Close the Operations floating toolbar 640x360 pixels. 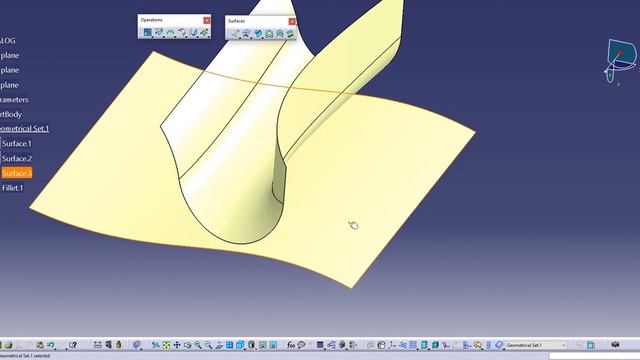pos(207,20)
